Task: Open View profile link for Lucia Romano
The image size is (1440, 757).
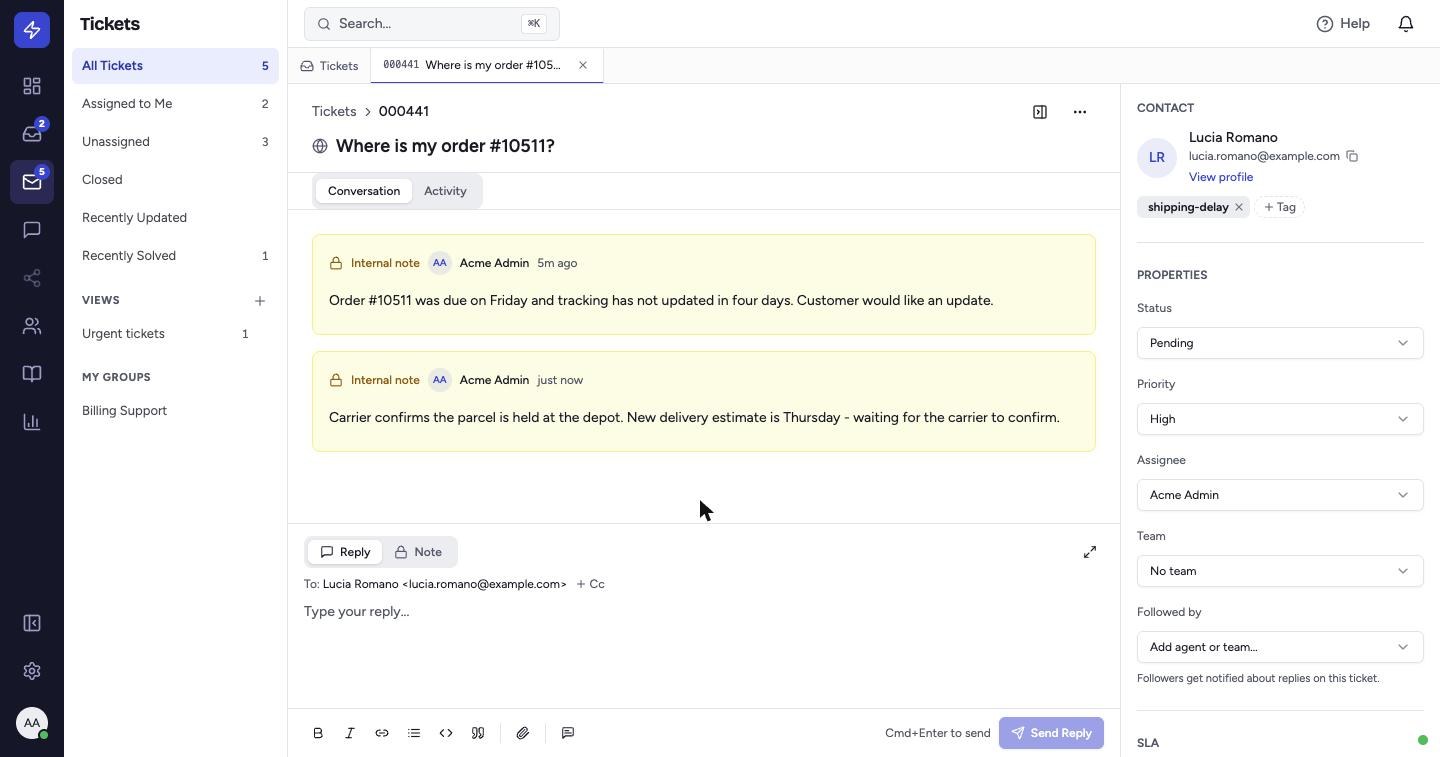Action: (x=1221, y=177)
